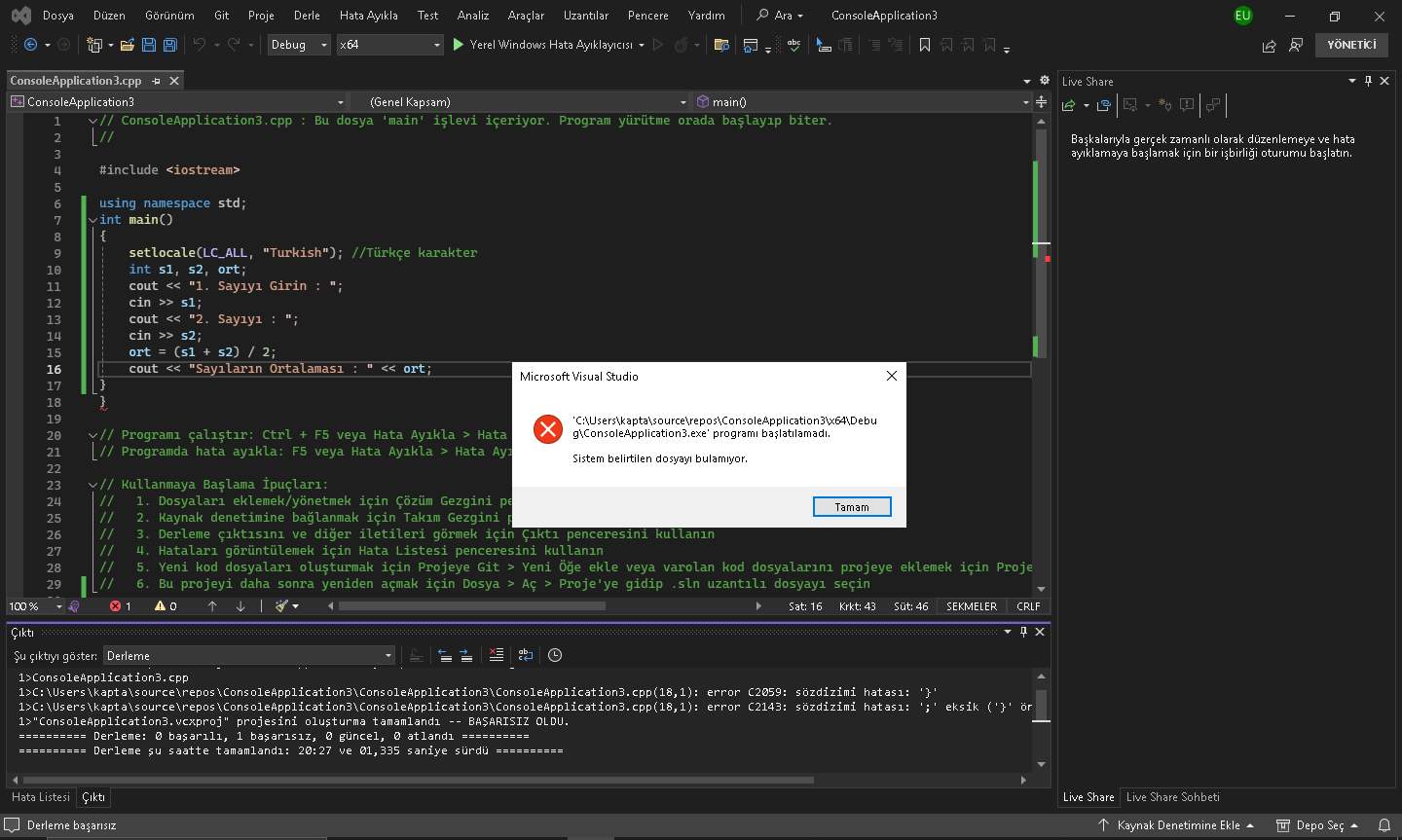
Task: Click the Ara search box
Action: (x=781, y=16)
